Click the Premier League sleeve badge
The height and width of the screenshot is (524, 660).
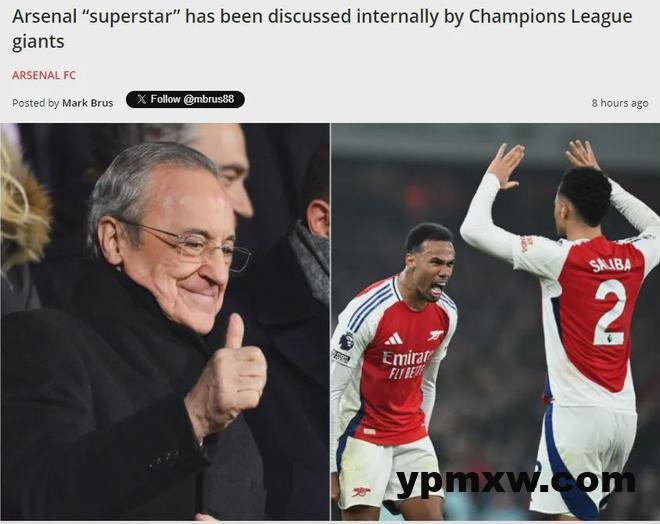click(x=346, y=340)
